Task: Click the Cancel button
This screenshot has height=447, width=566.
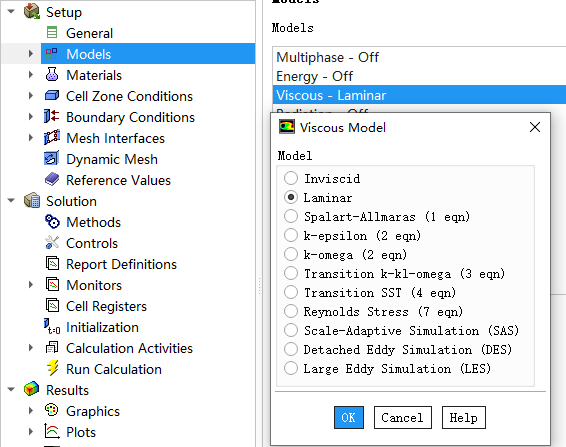Action: click(402, 417)
